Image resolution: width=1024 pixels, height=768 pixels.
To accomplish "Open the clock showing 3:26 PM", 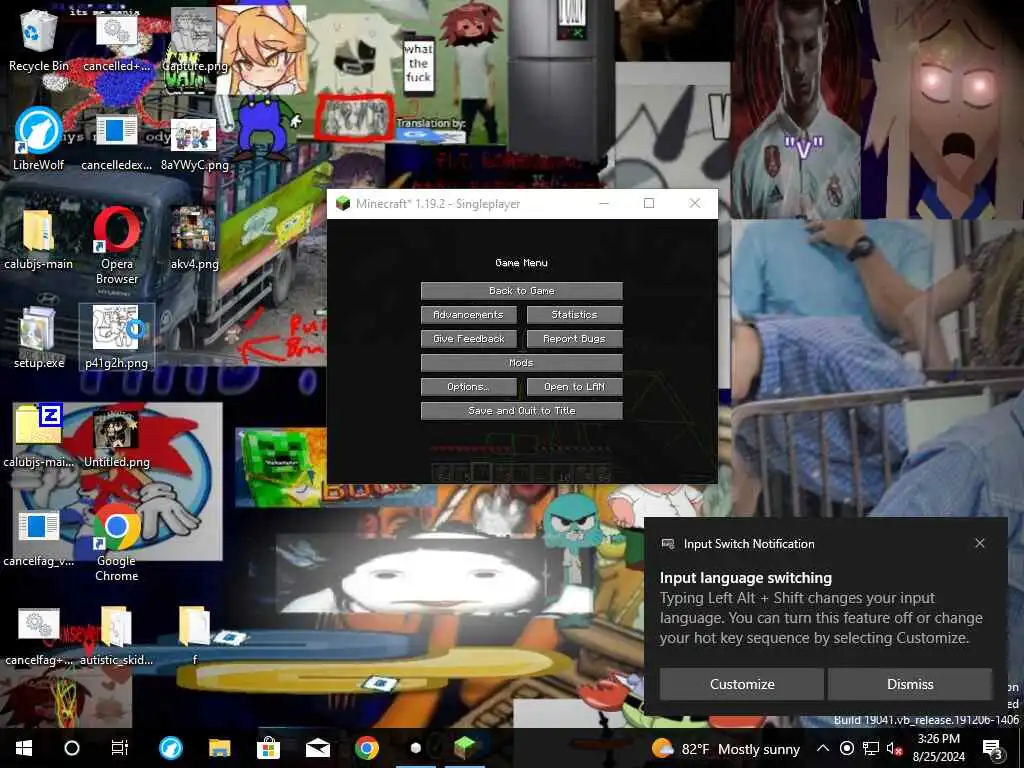I will click(x=938, y=748).
